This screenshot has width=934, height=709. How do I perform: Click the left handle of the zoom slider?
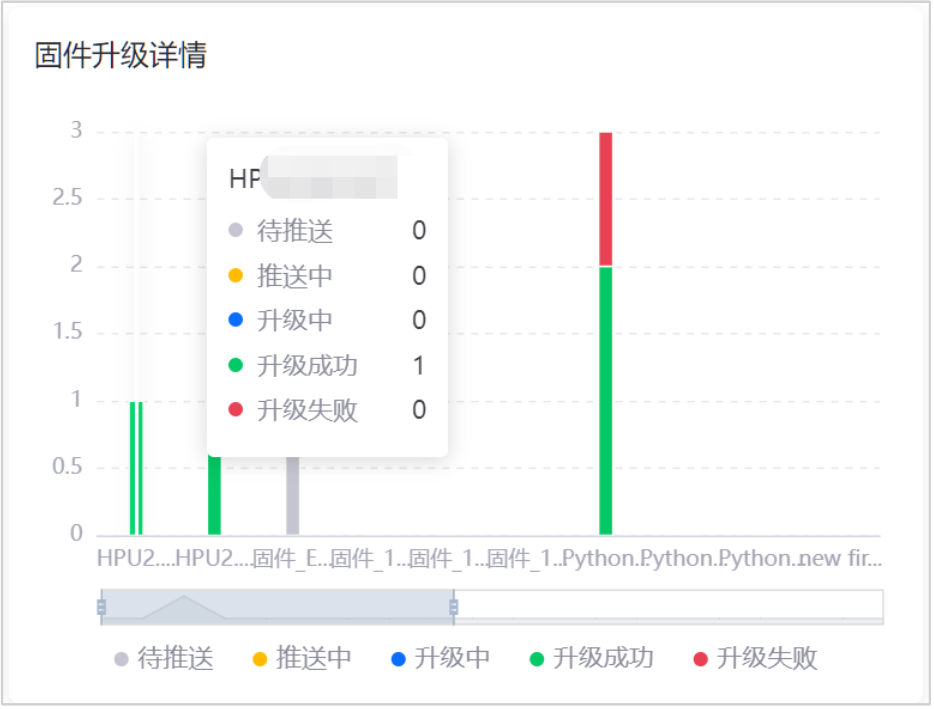[x=101, y=606]
